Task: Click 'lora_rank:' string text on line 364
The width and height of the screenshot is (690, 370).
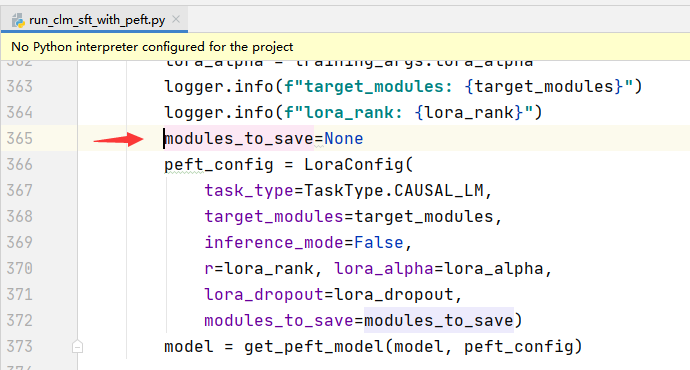Action: pyautogui.click(x=354, y=113)
